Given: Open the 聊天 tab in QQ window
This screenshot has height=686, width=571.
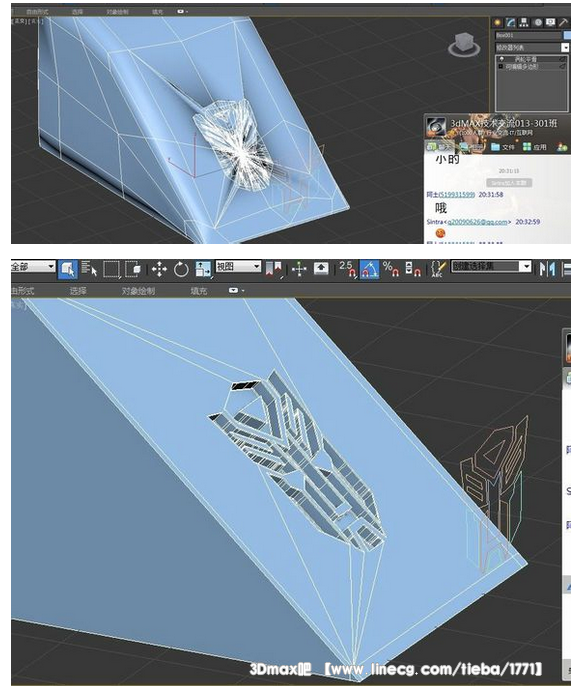Looking at the screenshot, I should (439, 147).
